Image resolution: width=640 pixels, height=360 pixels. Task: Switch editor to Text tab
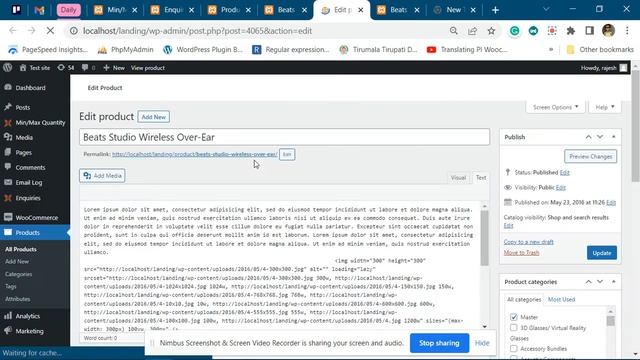[481, 178]
